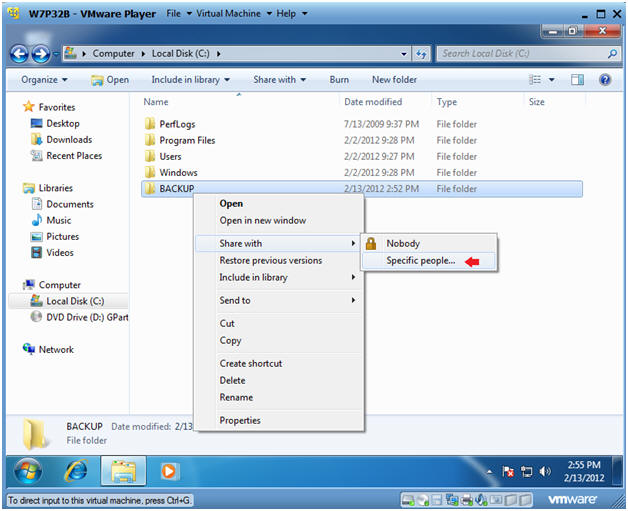The height and width of the screenshot is (511, 628).
Task: Open the Windows Start orb
Action: [x=28, y=471]
